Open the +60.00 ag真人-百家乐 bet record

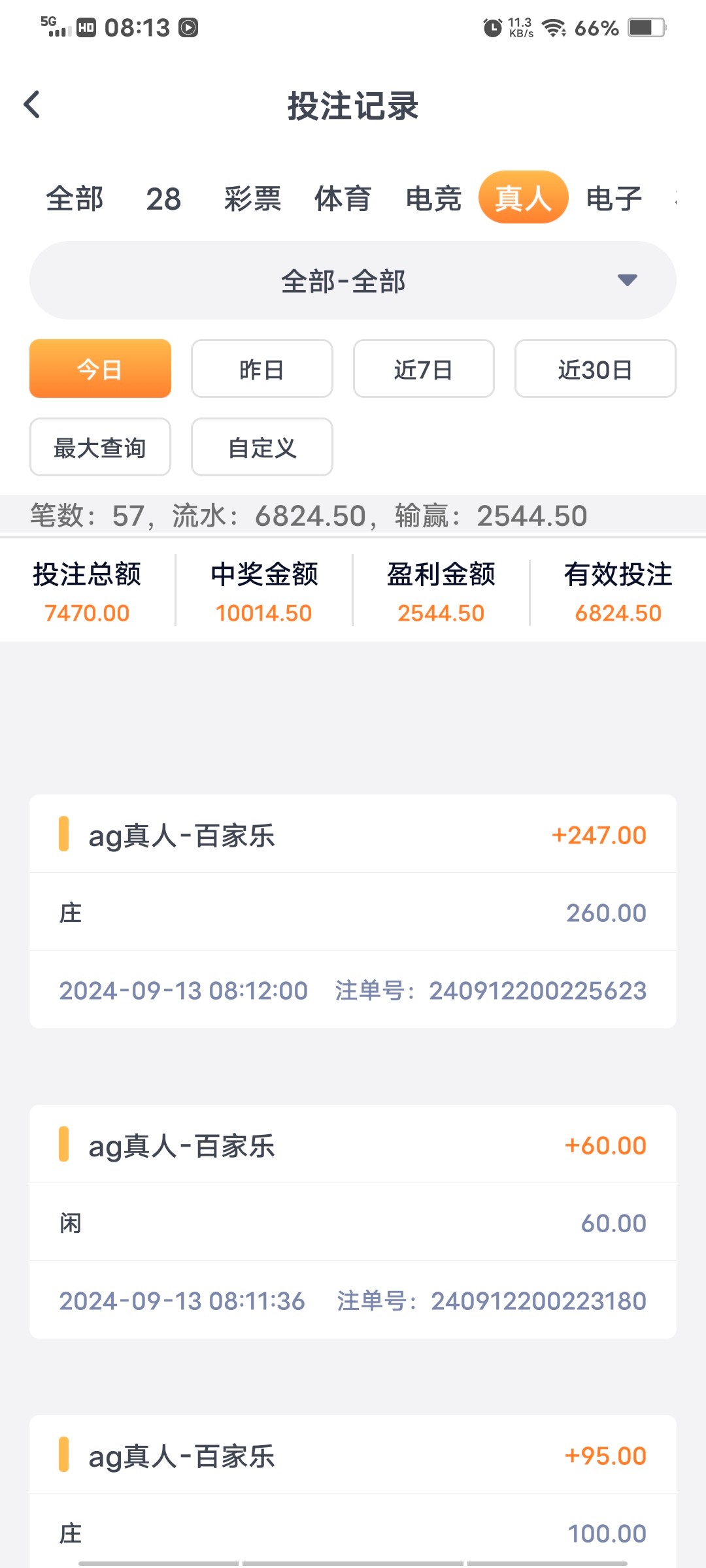click(353, 1222)
